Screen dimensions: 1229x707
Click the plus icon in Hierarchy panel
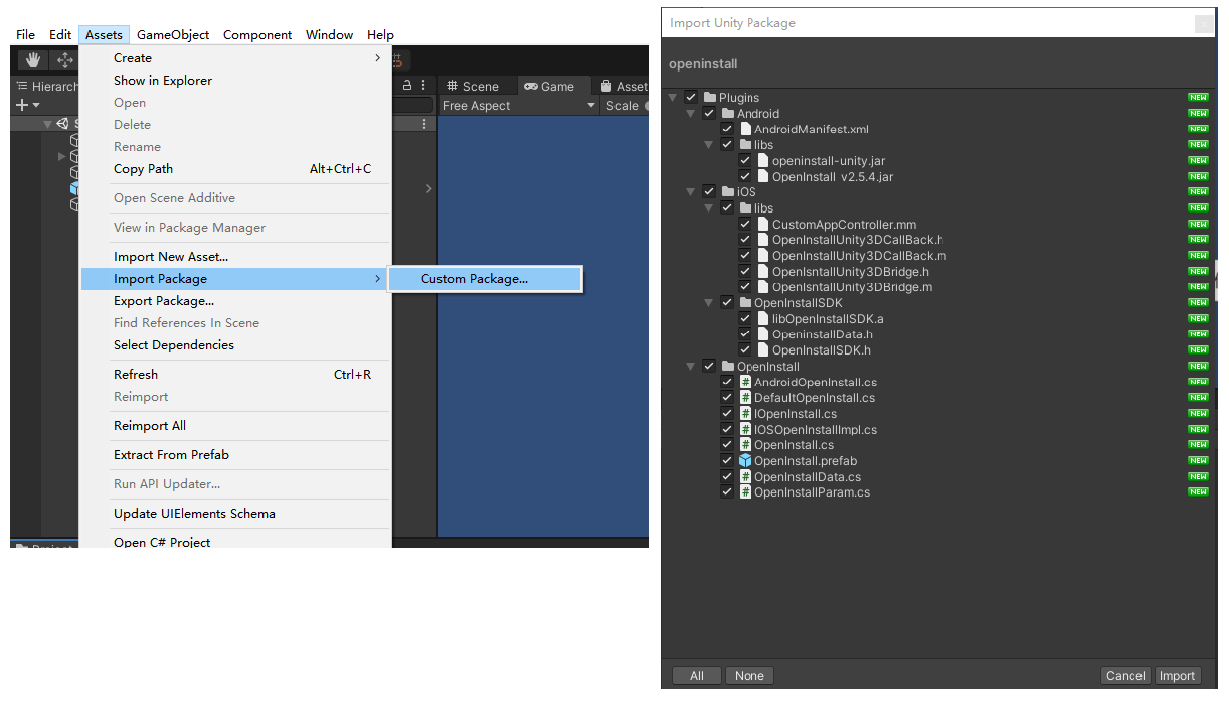22,105
